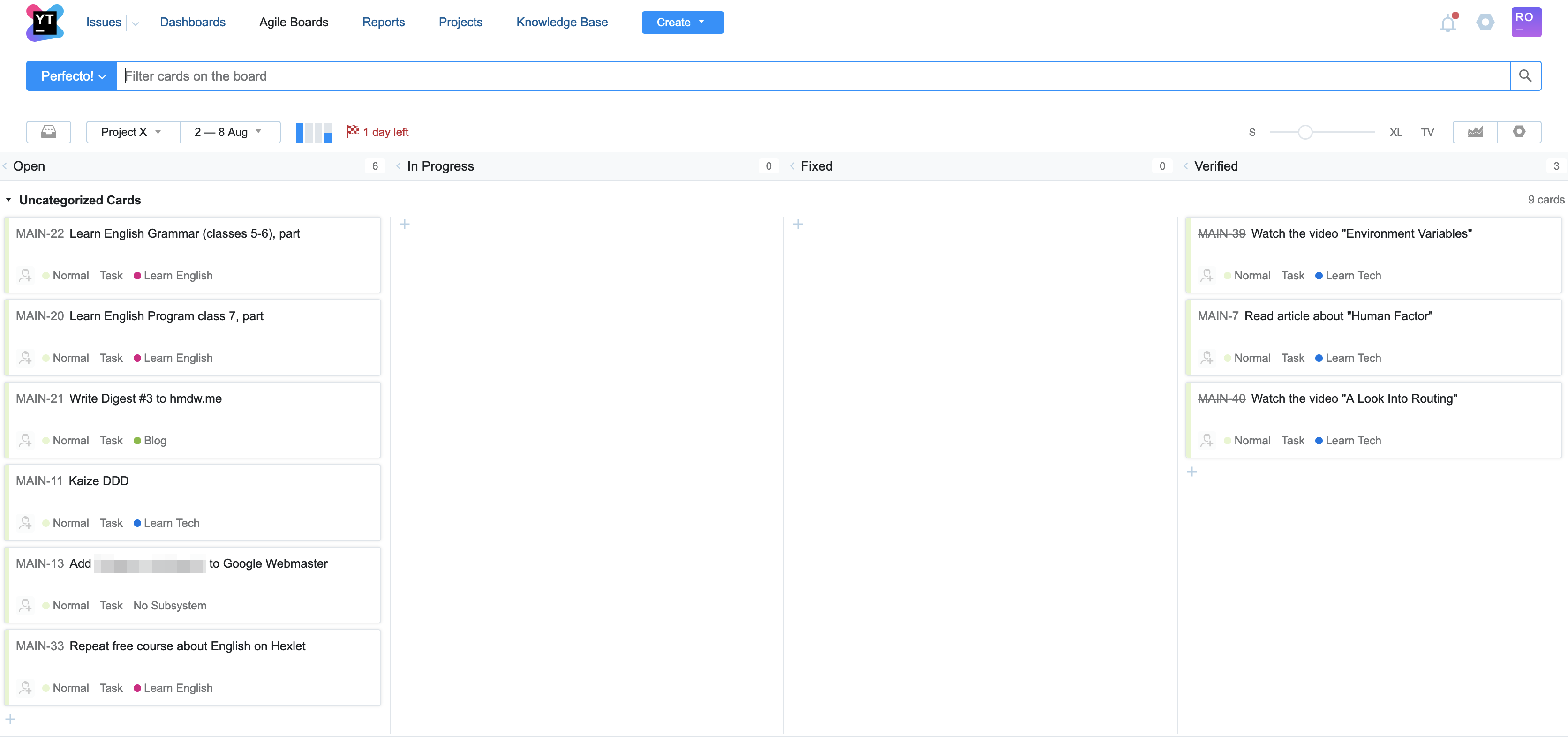Open the Project X filter dropdown
This screenshot has width=1568, height=751.
click(x=131, y=131)
